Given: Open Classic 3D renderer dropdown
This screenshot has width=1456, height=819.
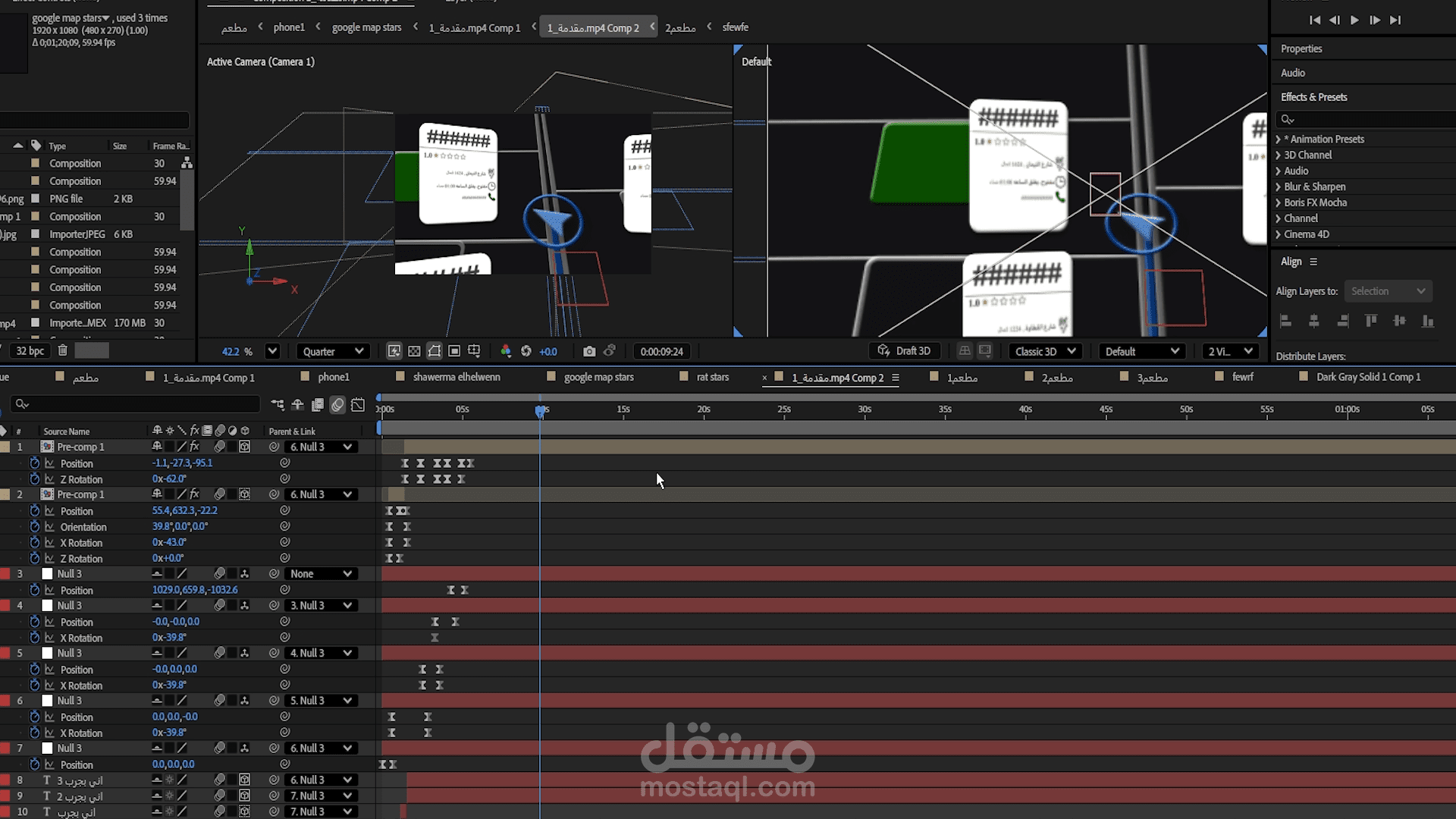Looking at the screenshot, I should point(1045,351).
